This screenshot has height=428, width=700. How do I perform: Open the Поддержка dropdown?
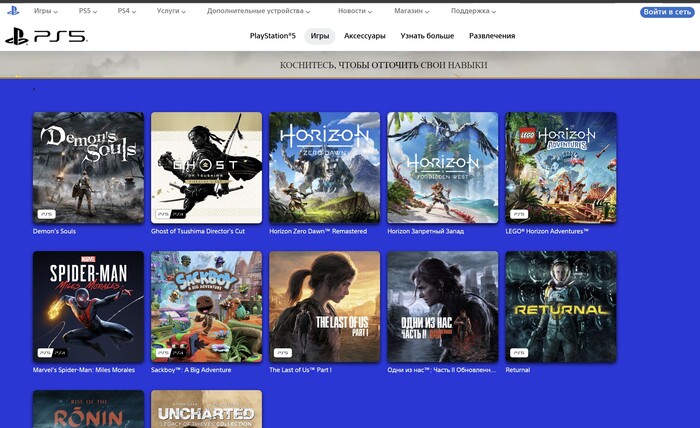pos(473,11)
